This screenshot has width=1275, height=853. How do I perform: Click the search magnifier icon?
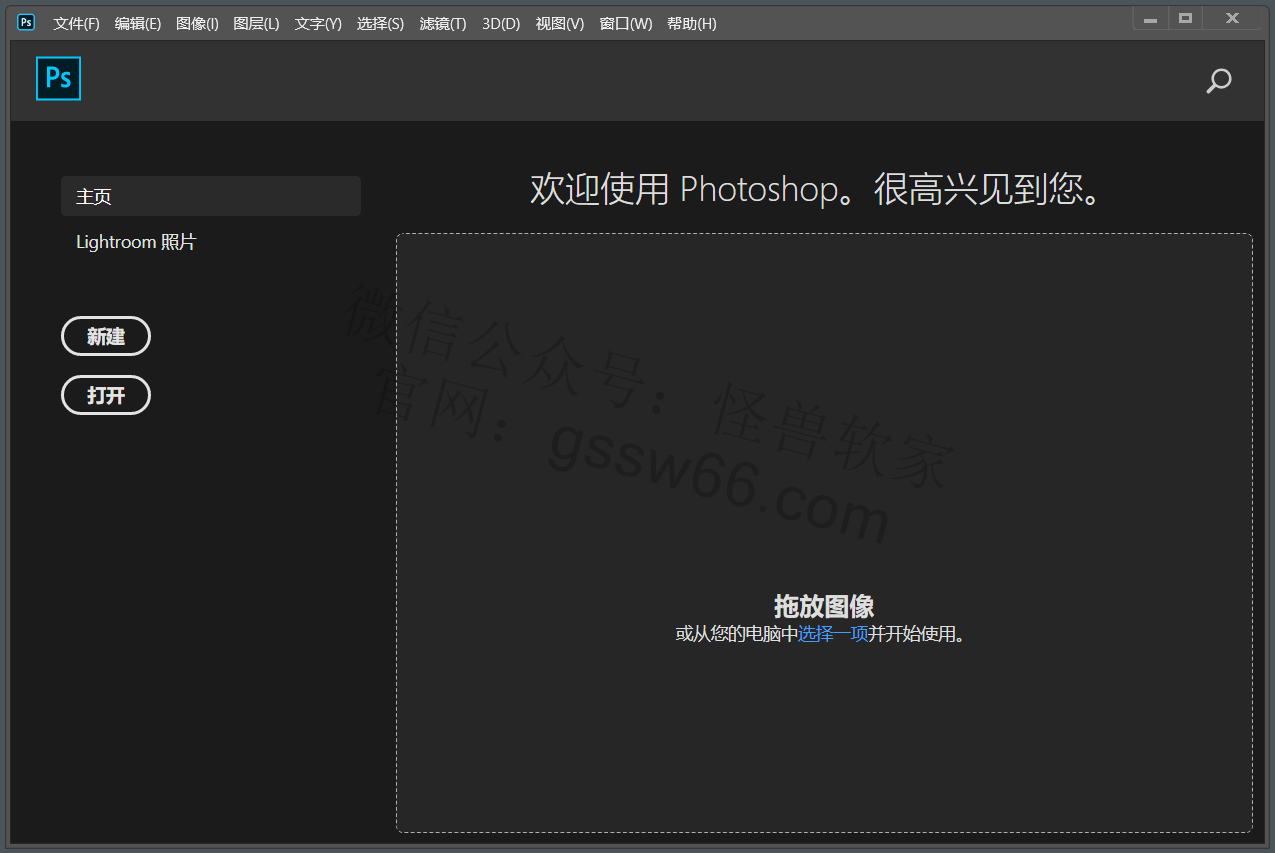(x=1218, y=81)
